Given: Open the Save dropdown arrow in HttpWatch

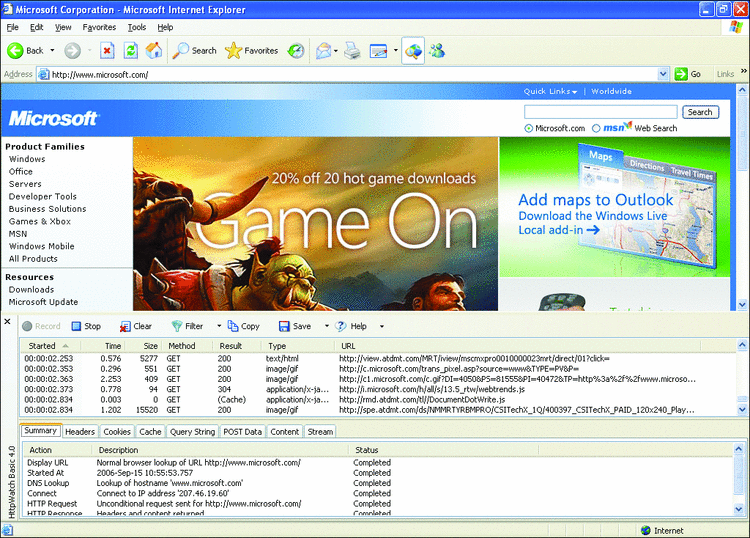Looking at the screenshot, I should tap(327, 326).
